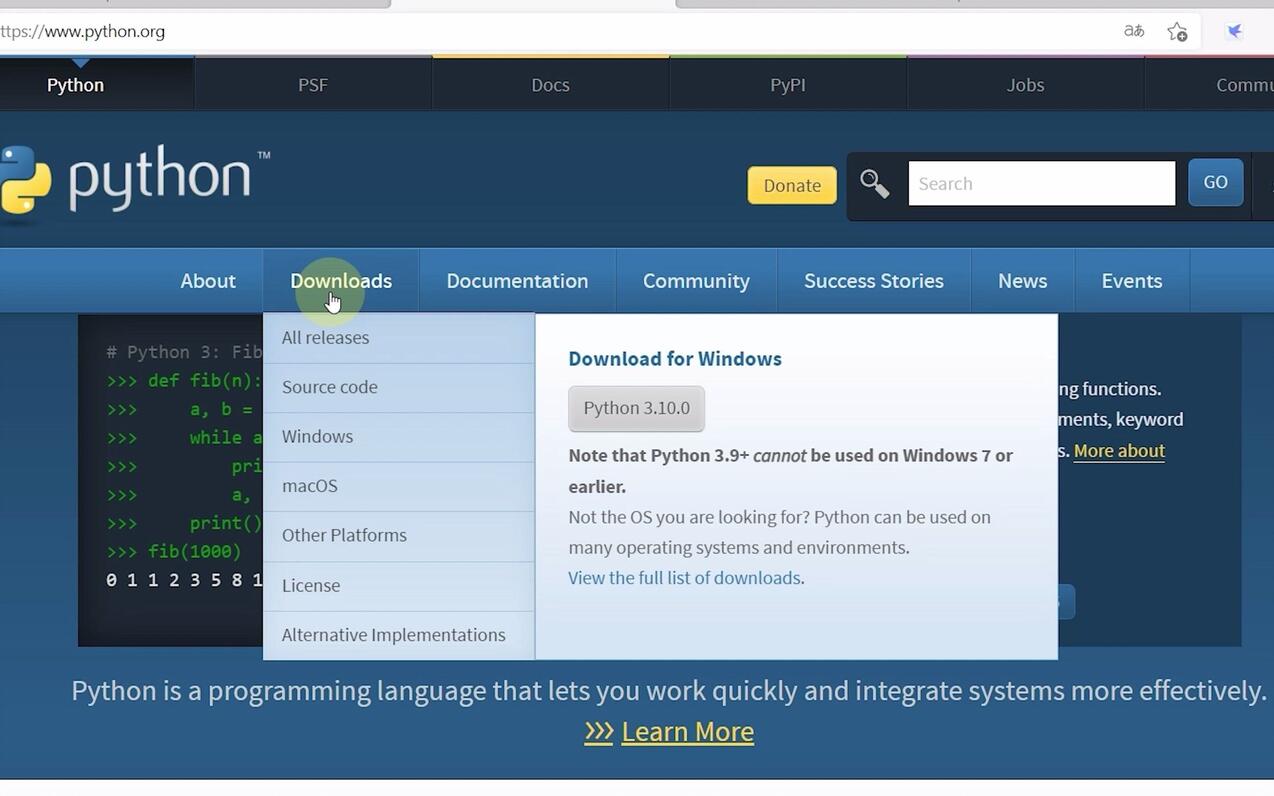Open the Jobs top tab
Viewport: 1274px width, 796px height.
1025,85
